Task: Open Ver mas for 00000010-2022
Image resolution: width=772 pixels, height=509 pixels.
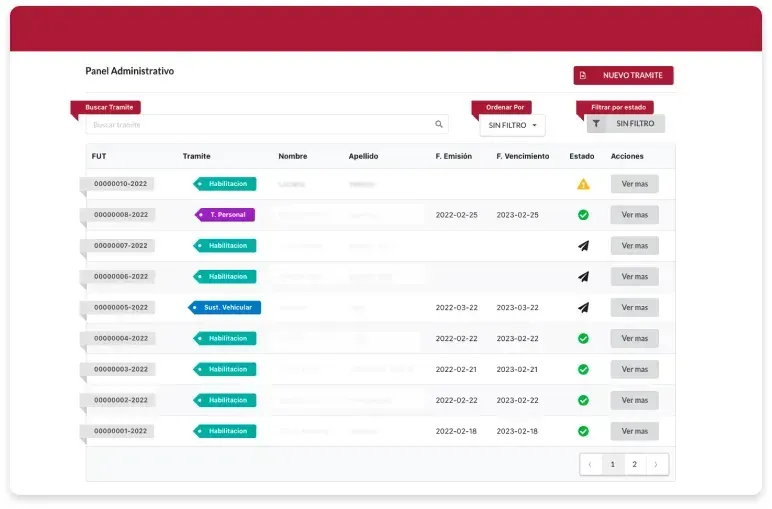Action: [635, 184]
